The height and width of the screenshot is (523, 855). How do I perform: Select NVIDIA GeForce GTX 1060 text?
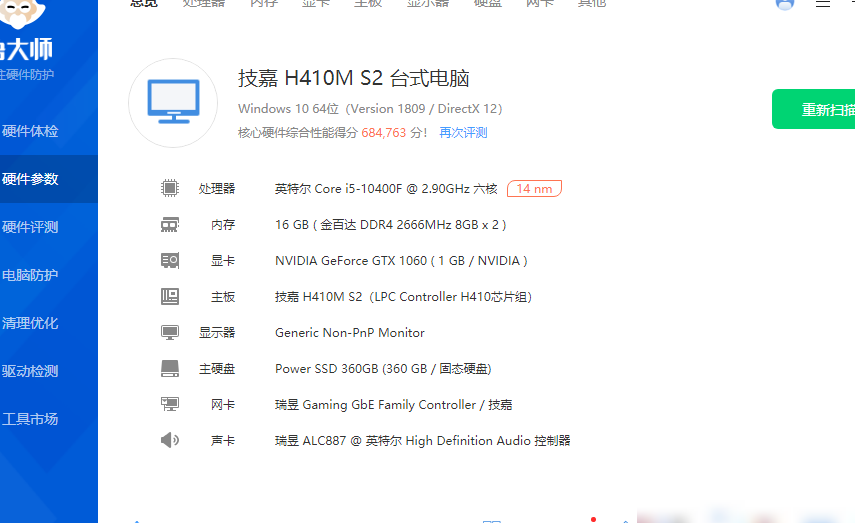pyautogui.click(x=401, y=261)
